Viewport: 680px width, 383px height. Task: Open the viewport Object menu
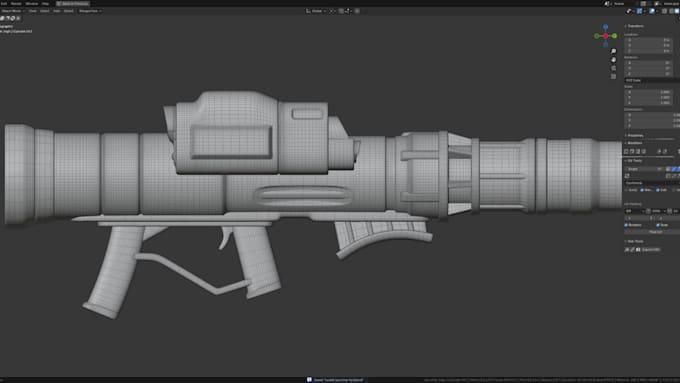(69, 11)
